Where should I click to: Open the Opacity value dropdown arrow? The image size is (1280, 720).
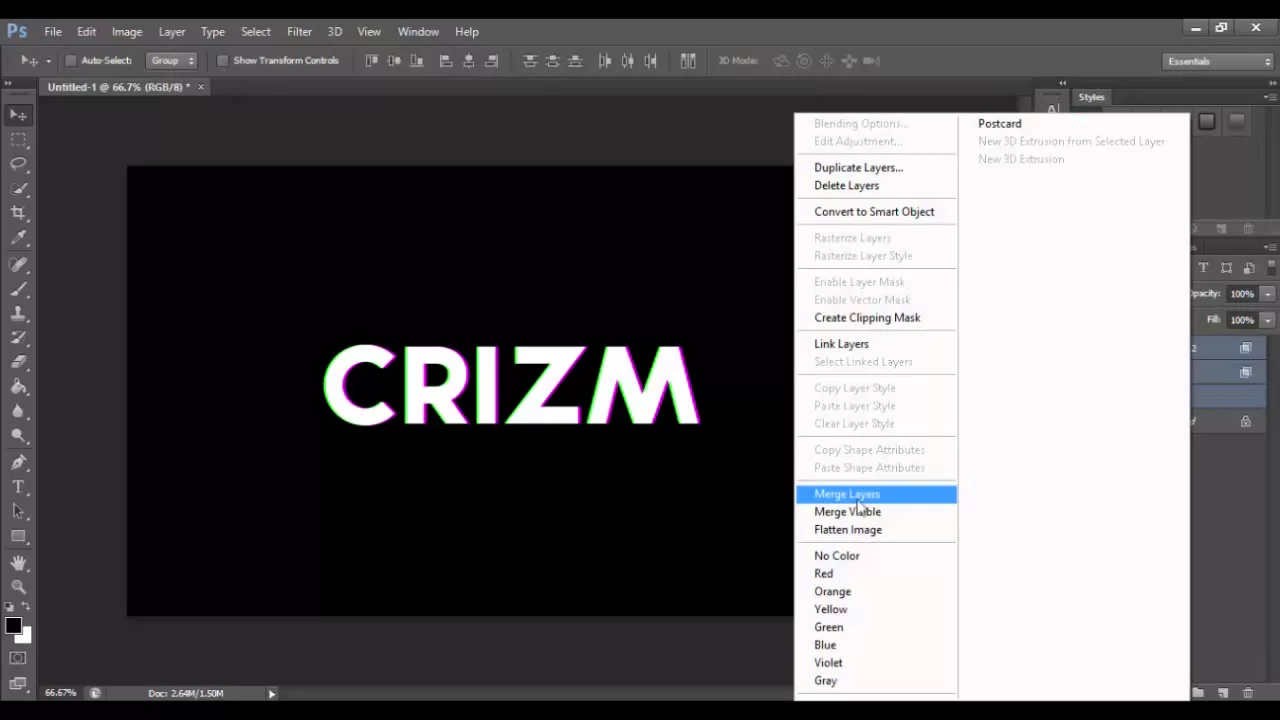[1267, 294]
